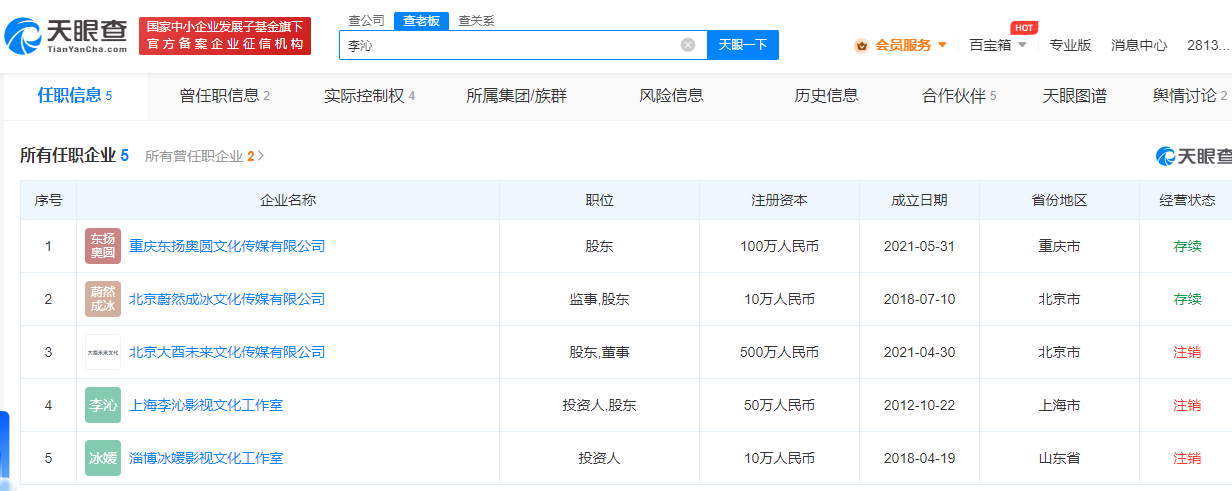Select the 股东,董事 position cell
Screen dimensions: 1232x491
pyautogui.click(x=599, y=352)
